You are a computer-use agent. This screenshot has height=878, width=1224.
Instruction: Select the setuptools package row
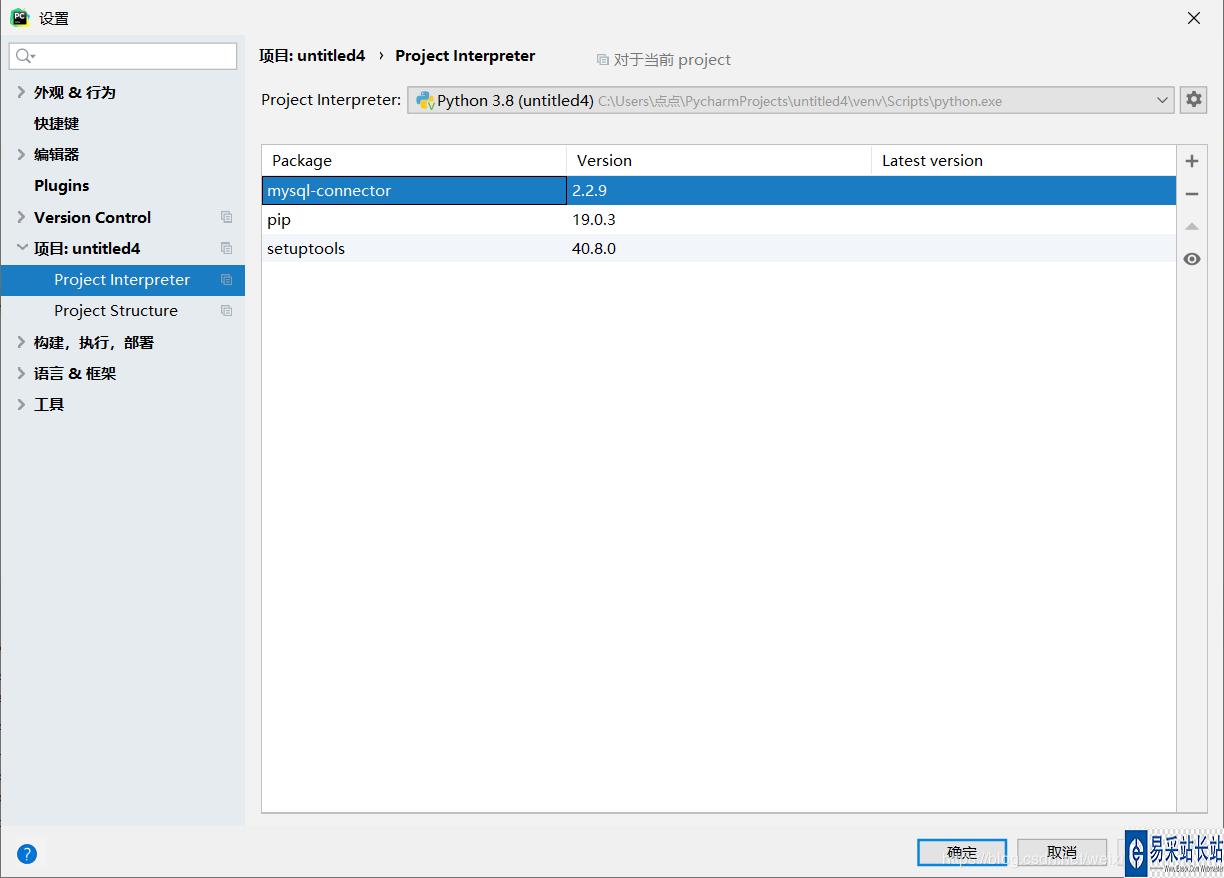[719, 248]
